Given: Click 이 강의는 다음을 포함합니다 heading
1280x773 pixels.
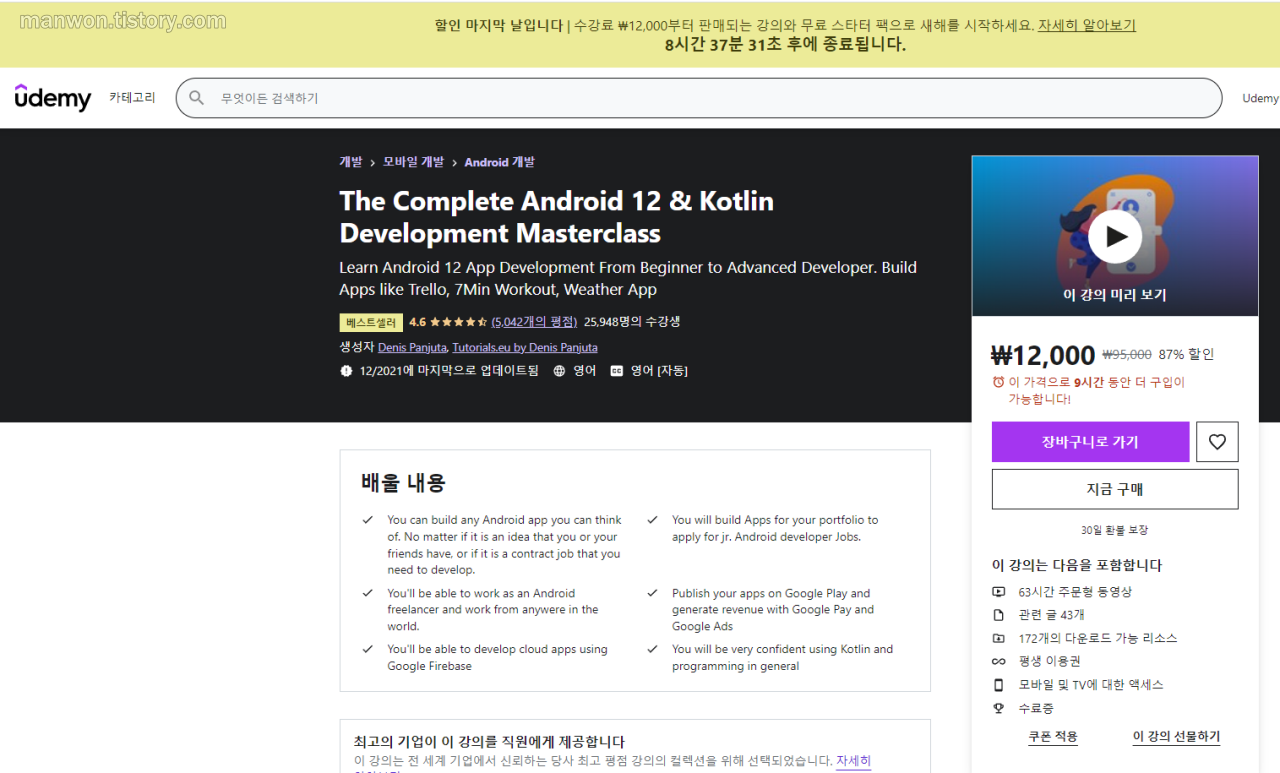Looking at the screenshot, I should (x=1077, y=565).
